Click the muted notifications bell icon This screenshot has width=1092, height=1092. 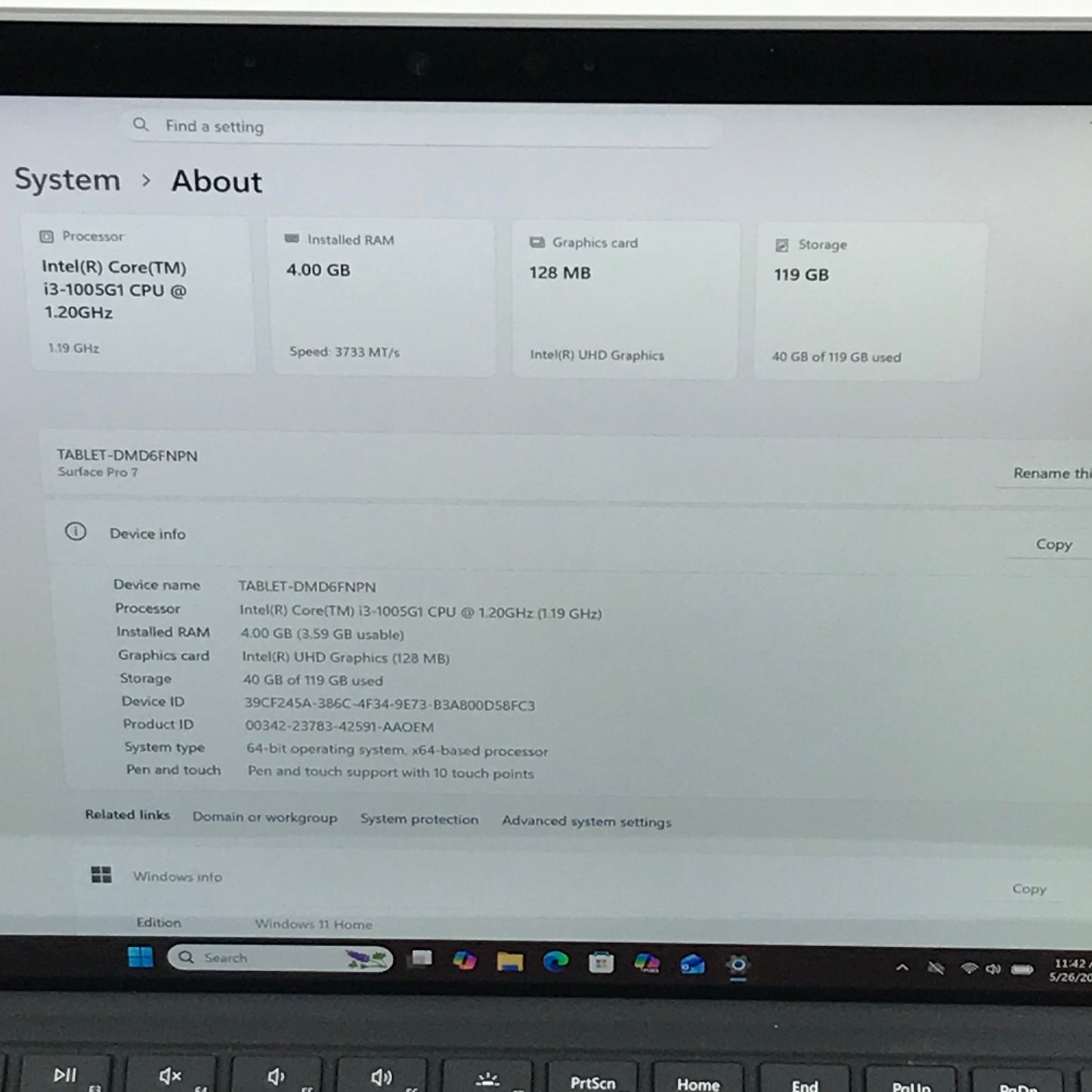[936, 968]
